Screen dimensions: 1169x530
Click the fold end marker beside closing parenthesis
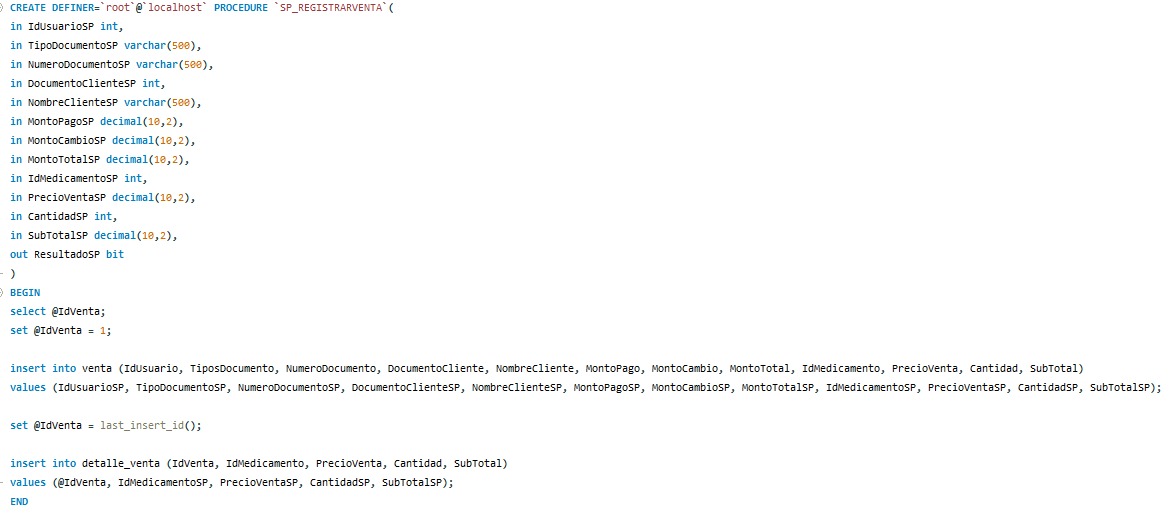[x=1, y=274]
